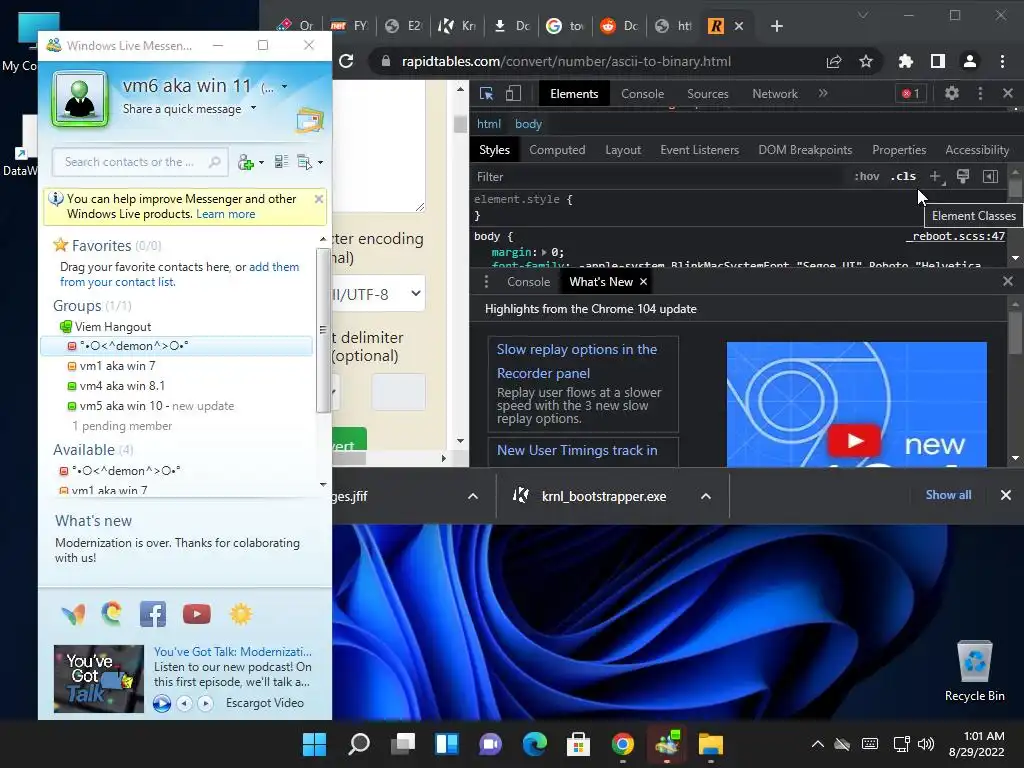The height and width of the screenshot is (768, 1024).
Task: Switch to the Console tab in DevTools
Action: 642,93
